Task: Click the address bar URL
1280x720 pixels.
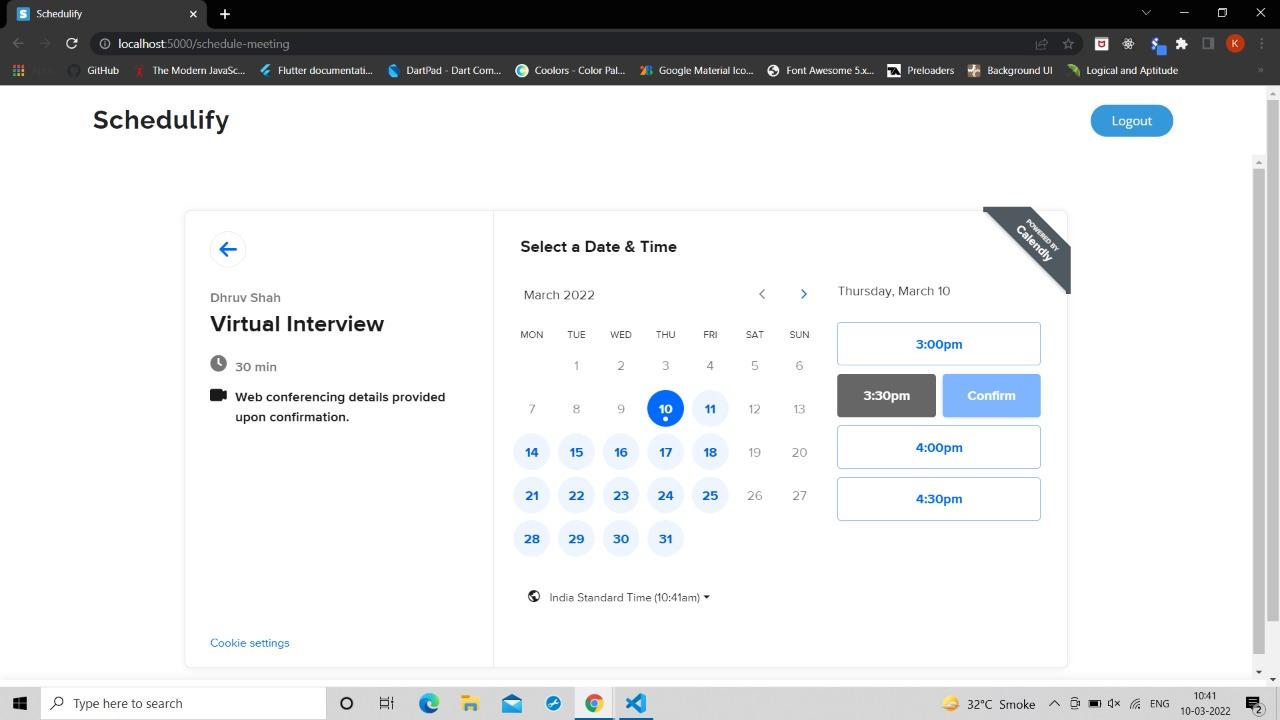Action: (203, 44)
